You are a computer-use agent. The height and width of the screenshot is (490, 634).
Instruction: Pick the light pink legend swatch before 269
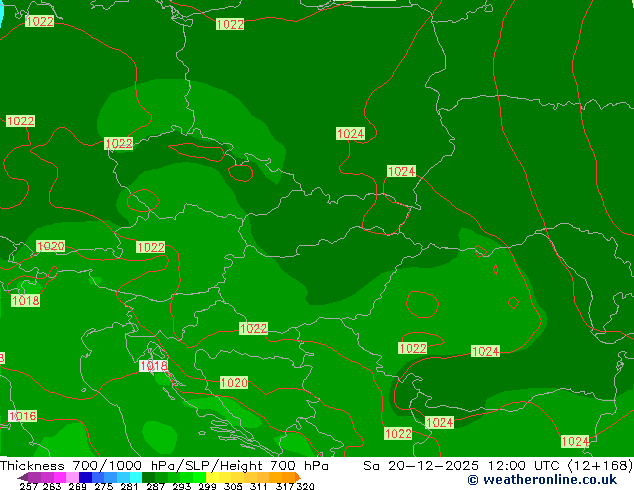coord(72,477)
